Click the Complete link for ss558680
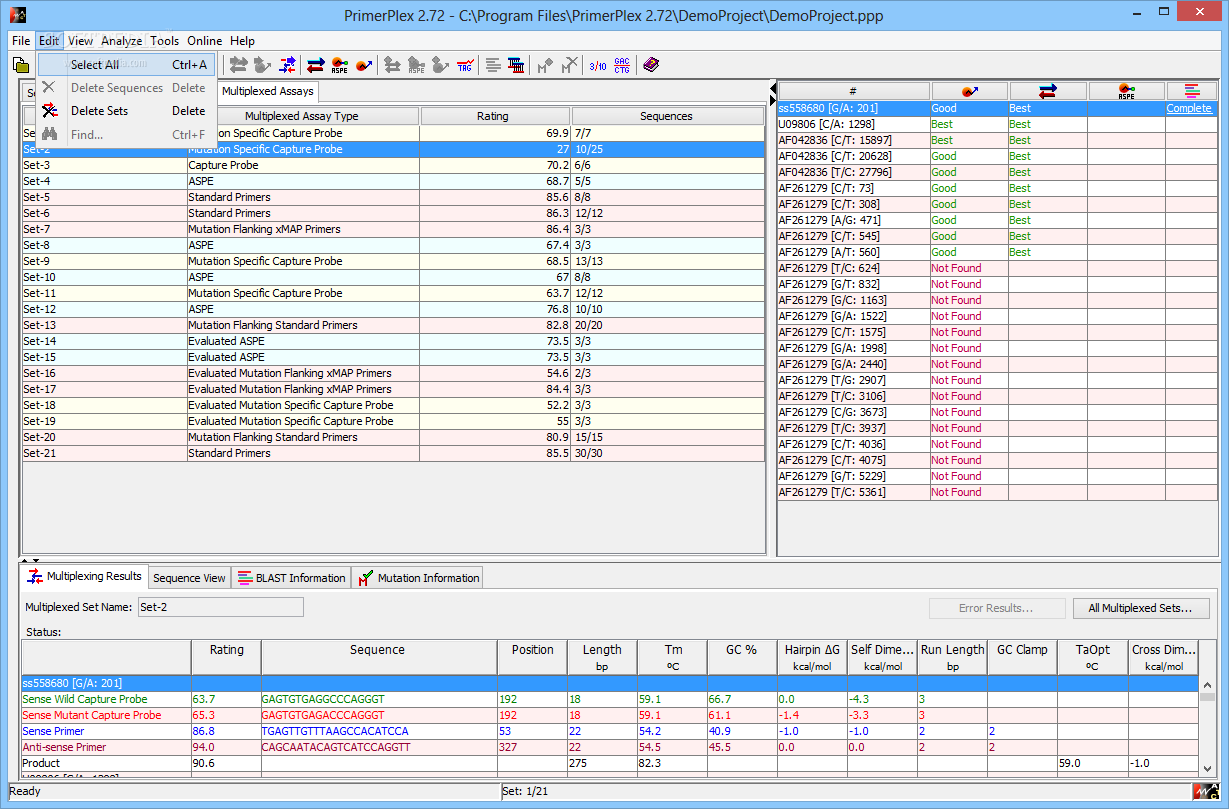1229x809 pixels. click(x=1189, y=108)
